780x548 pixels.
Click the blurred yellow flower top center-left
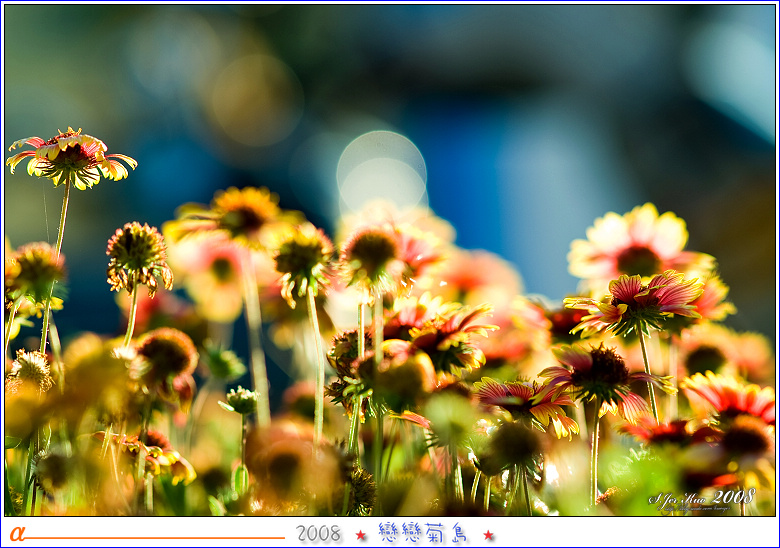coord(240,211)
